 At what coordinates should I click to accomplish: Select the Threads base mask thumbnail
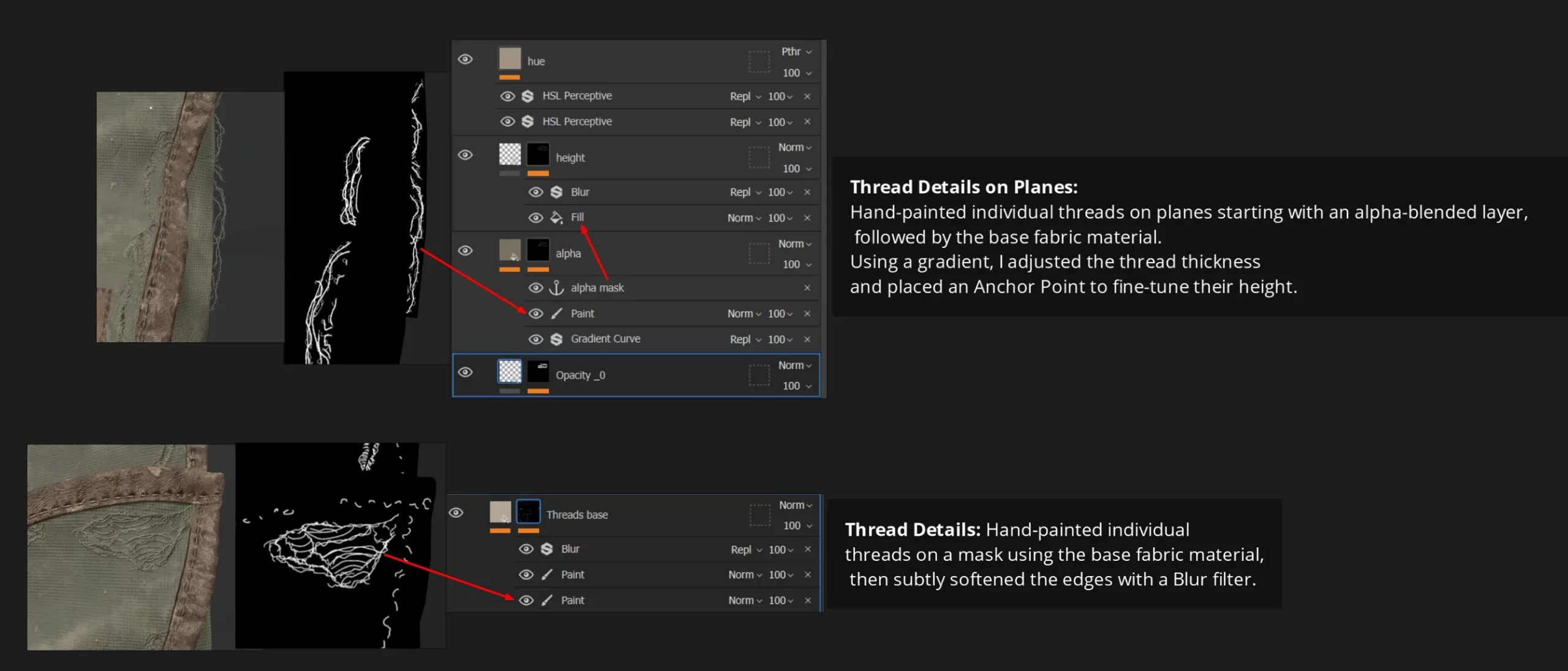pyautogui.click(x=529, y=512)
